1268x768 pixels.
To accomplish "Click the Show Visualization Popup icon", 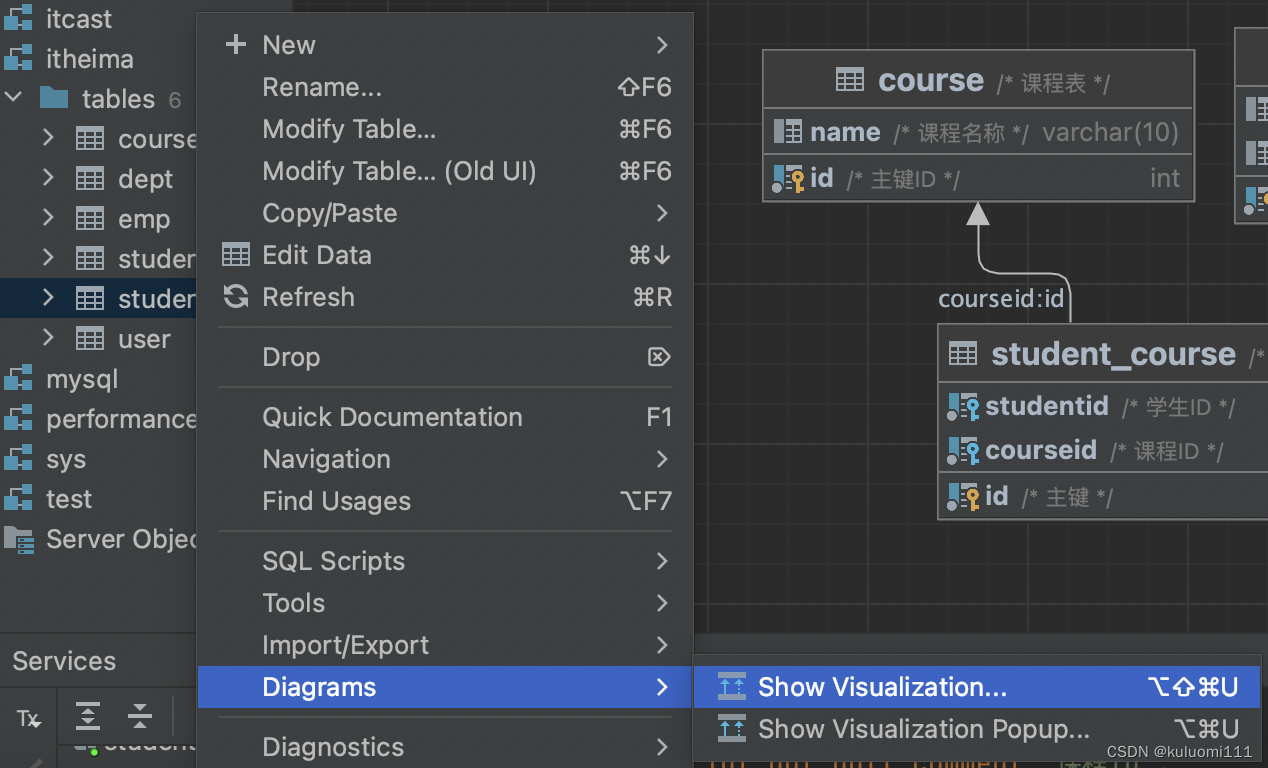I will coord(732,729).
